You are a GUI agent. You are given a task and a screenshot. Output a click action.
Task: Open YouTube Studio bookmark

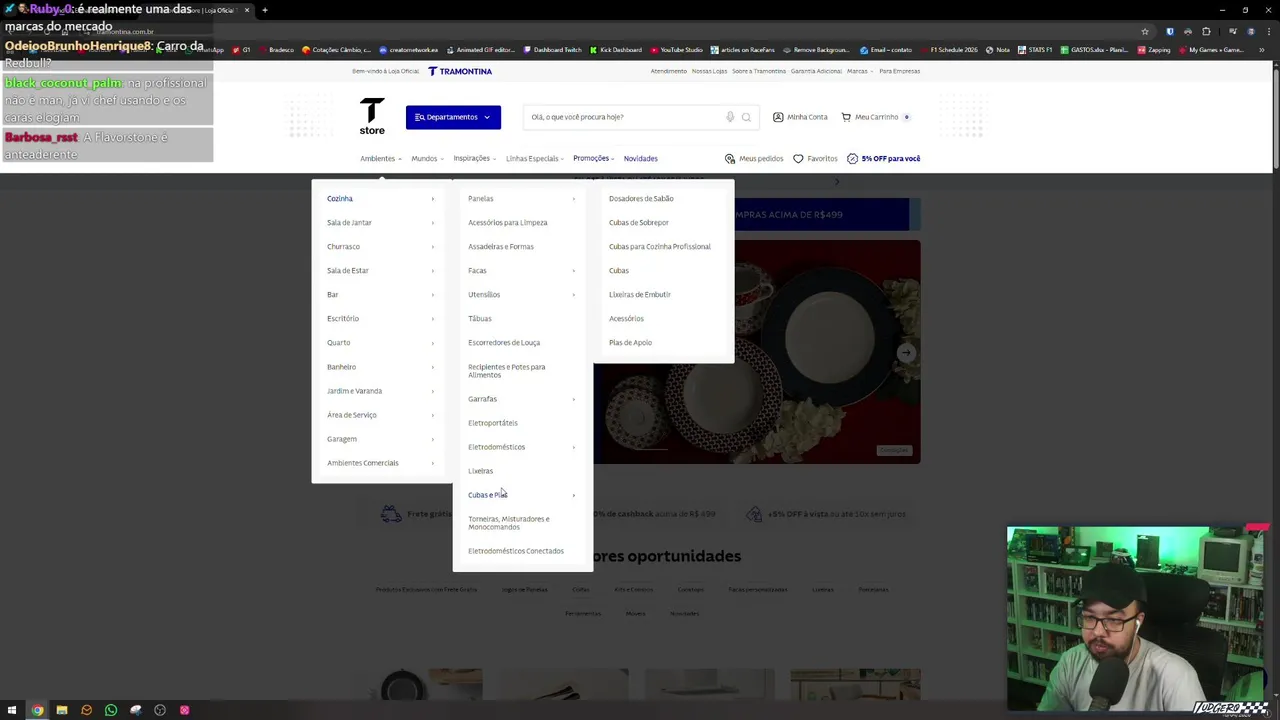pos(677,50)
